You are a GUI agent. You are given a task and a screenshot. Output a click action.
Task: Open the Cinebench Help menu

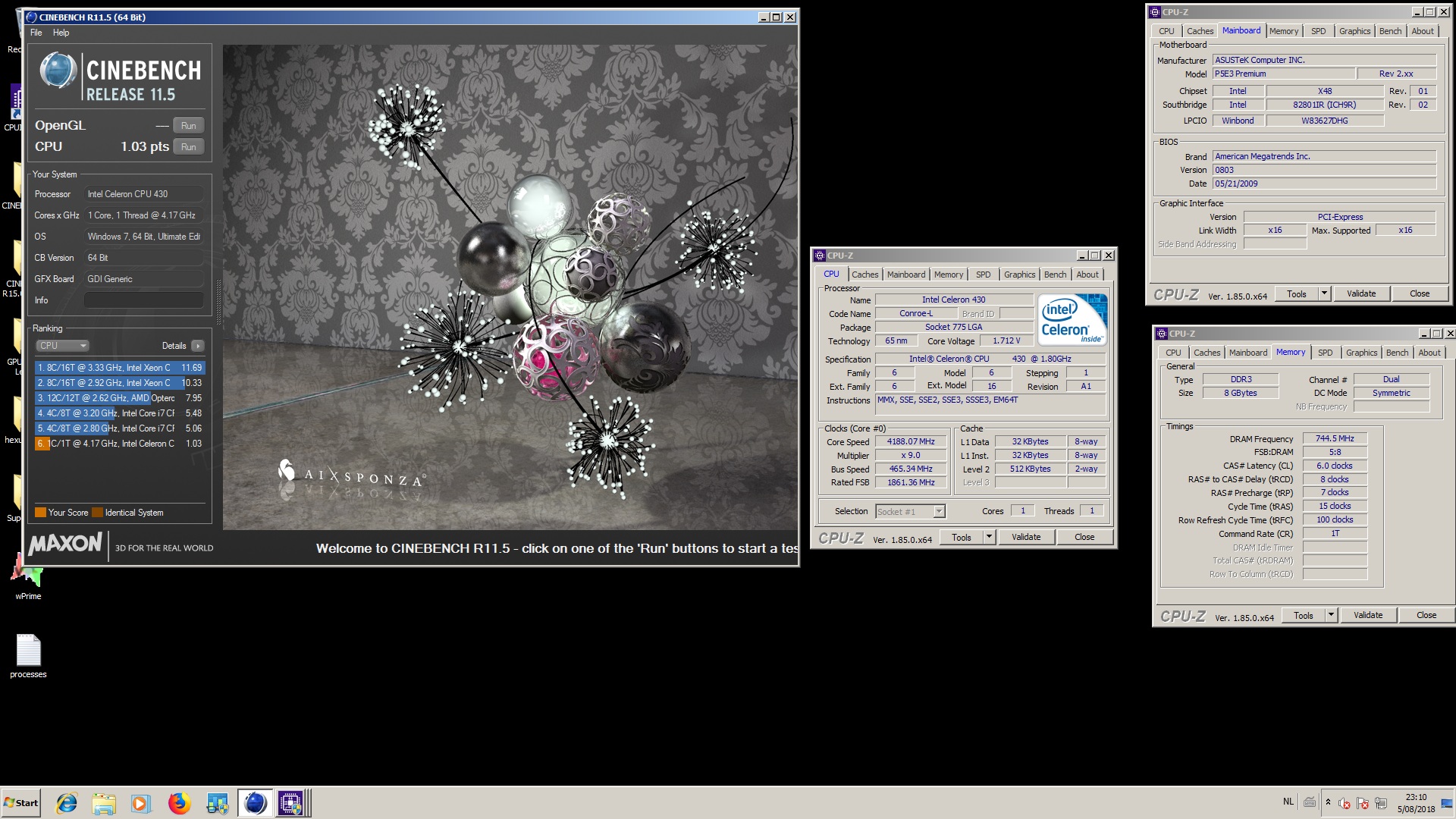click(x=61, y=33)
